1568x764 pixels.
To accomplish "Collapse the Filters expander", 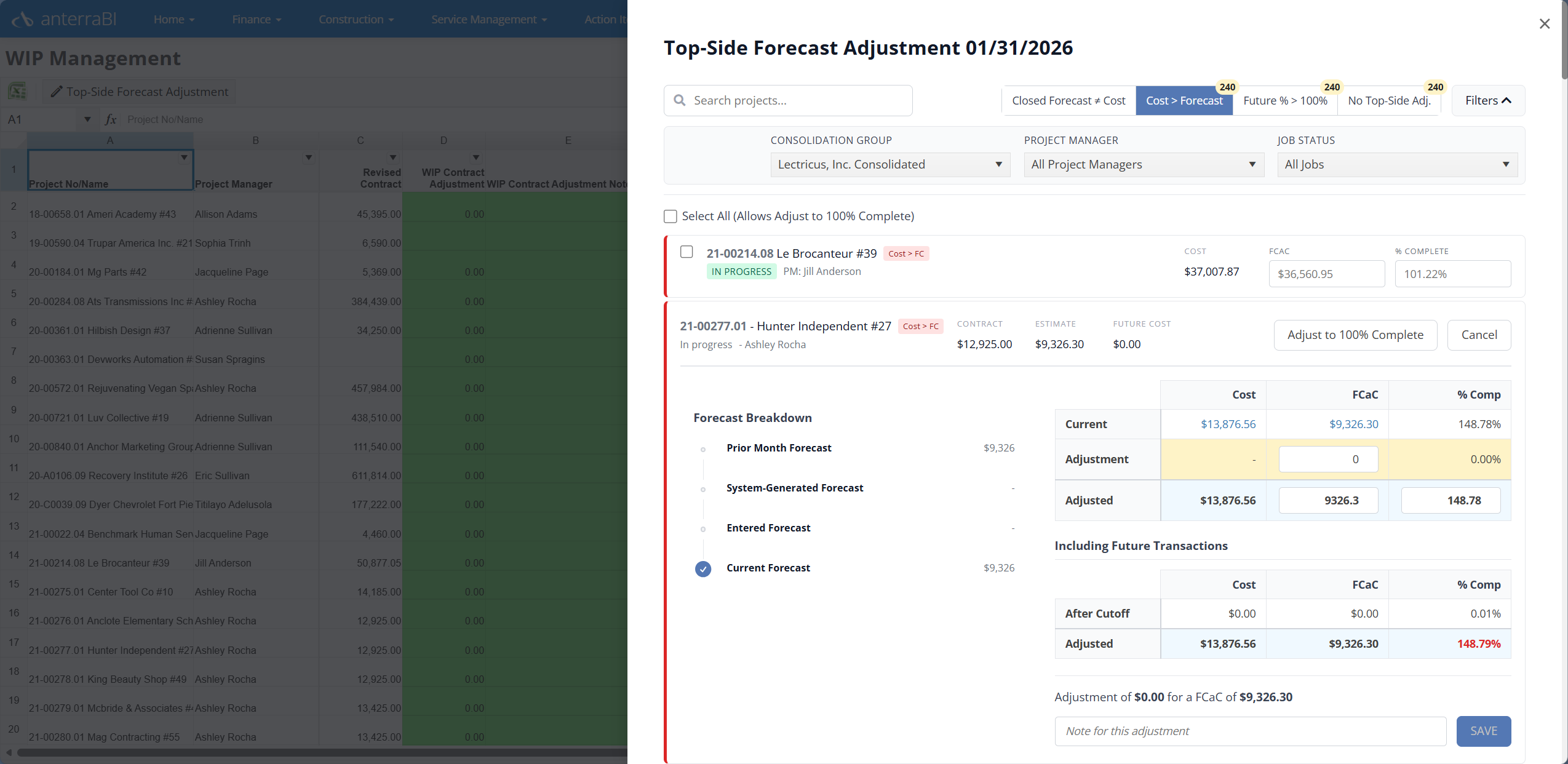I will coord(1487,100).
